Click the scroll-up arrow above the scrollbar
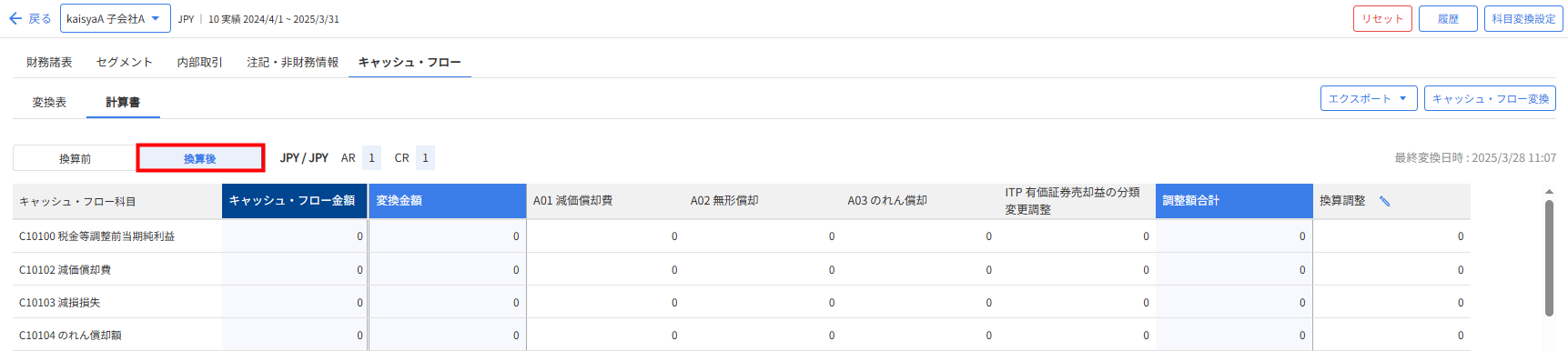This screenshot has width=1568, height=351. click(1549, 192)
